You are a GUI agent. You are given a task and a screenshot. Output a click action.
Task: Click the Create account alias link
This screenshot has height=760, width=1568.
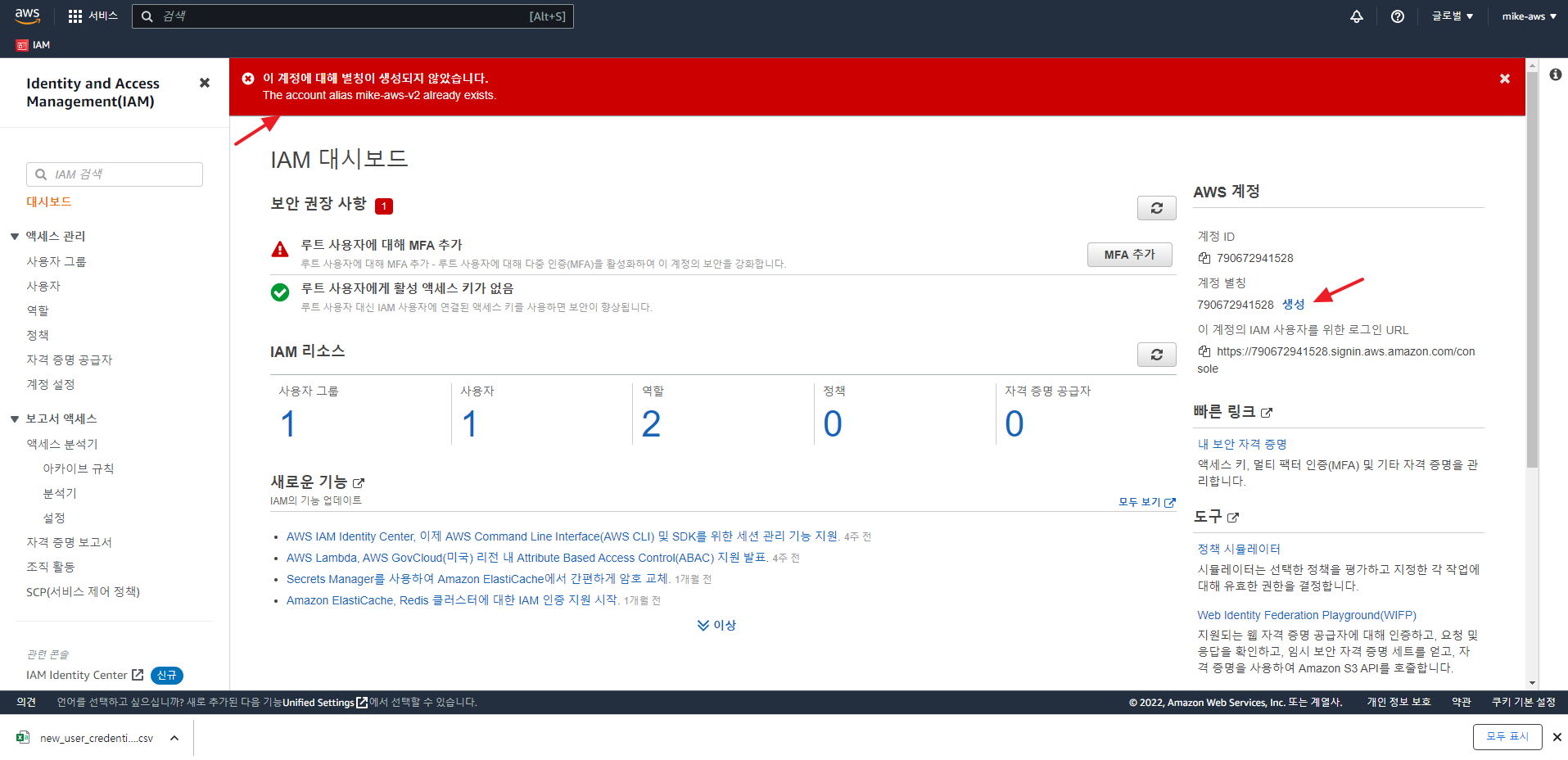point(1294,304)
